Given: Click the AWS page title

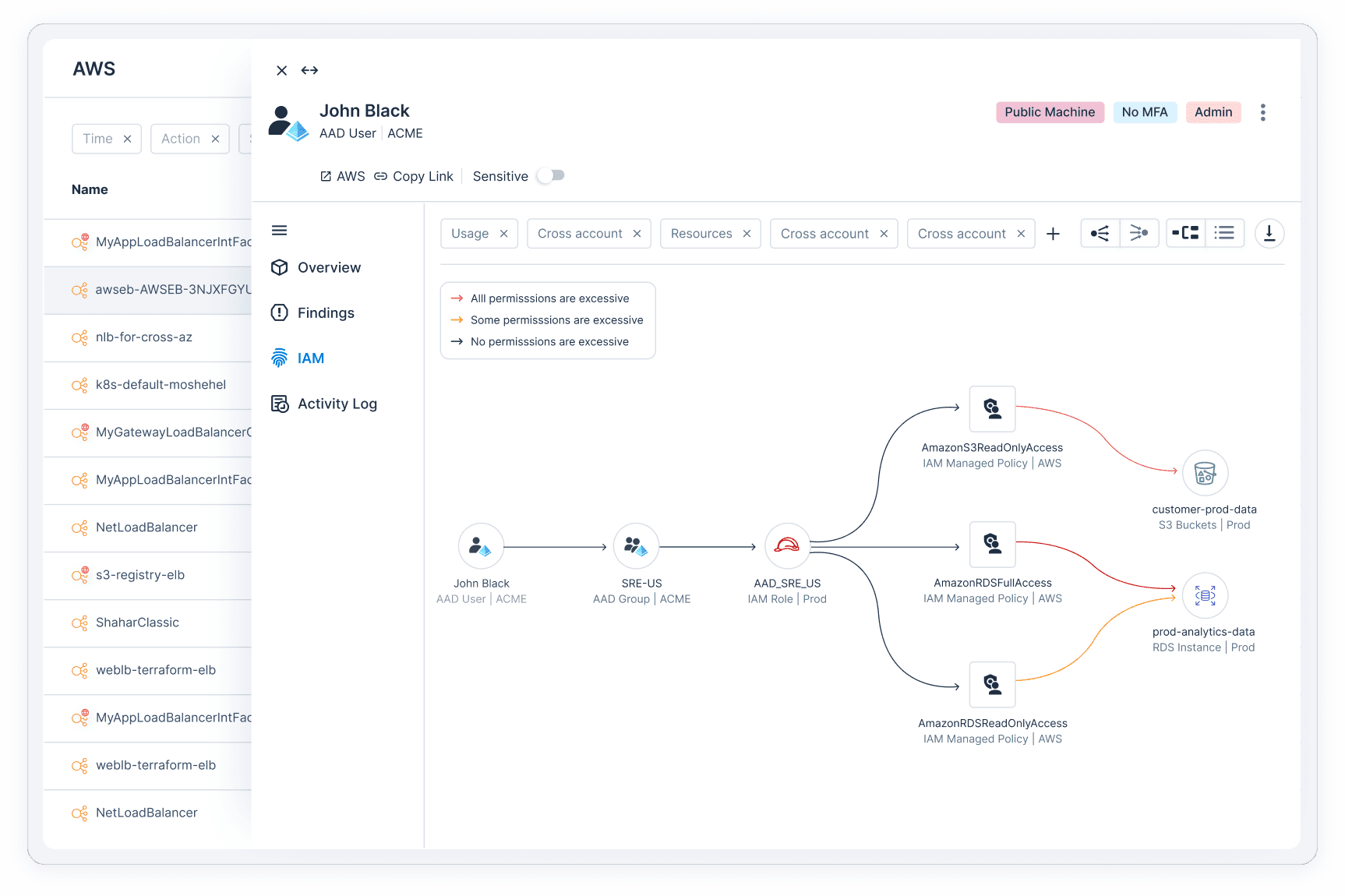Looking at the screenshot, I should click(x=94, y=69).
